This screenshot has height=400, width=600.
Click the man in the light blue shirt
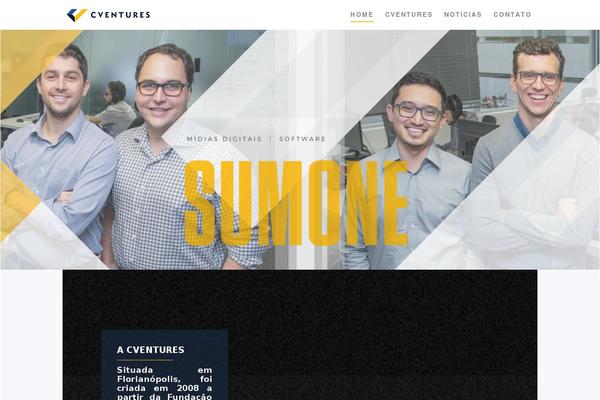(x=57, y=153)
